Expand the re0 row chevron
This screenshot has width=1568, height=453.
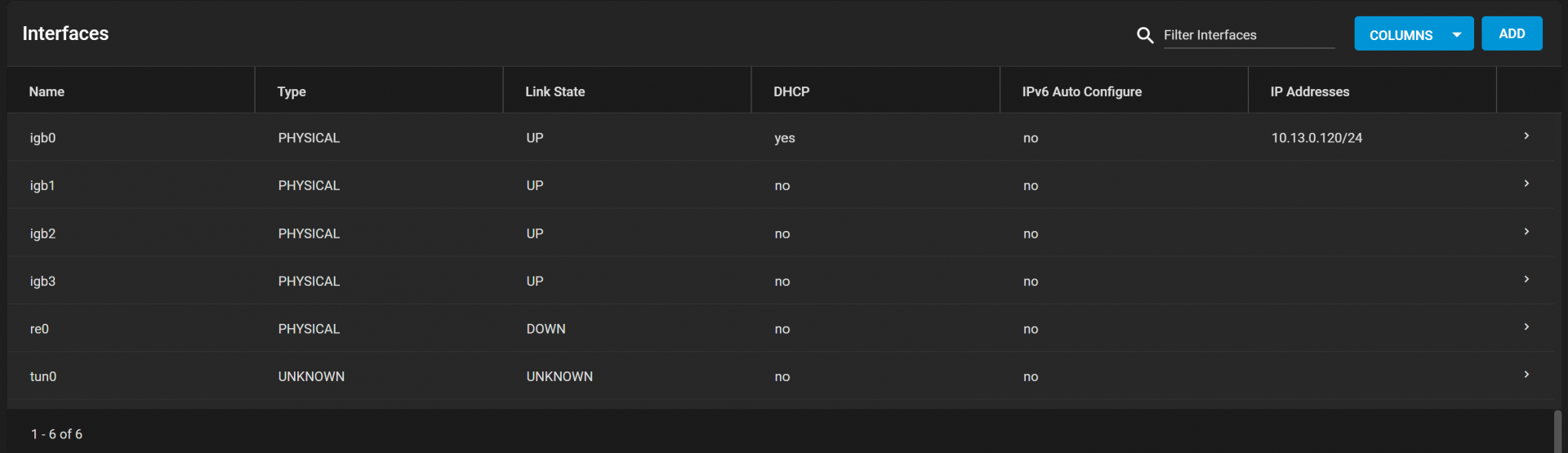(1526, 326)
